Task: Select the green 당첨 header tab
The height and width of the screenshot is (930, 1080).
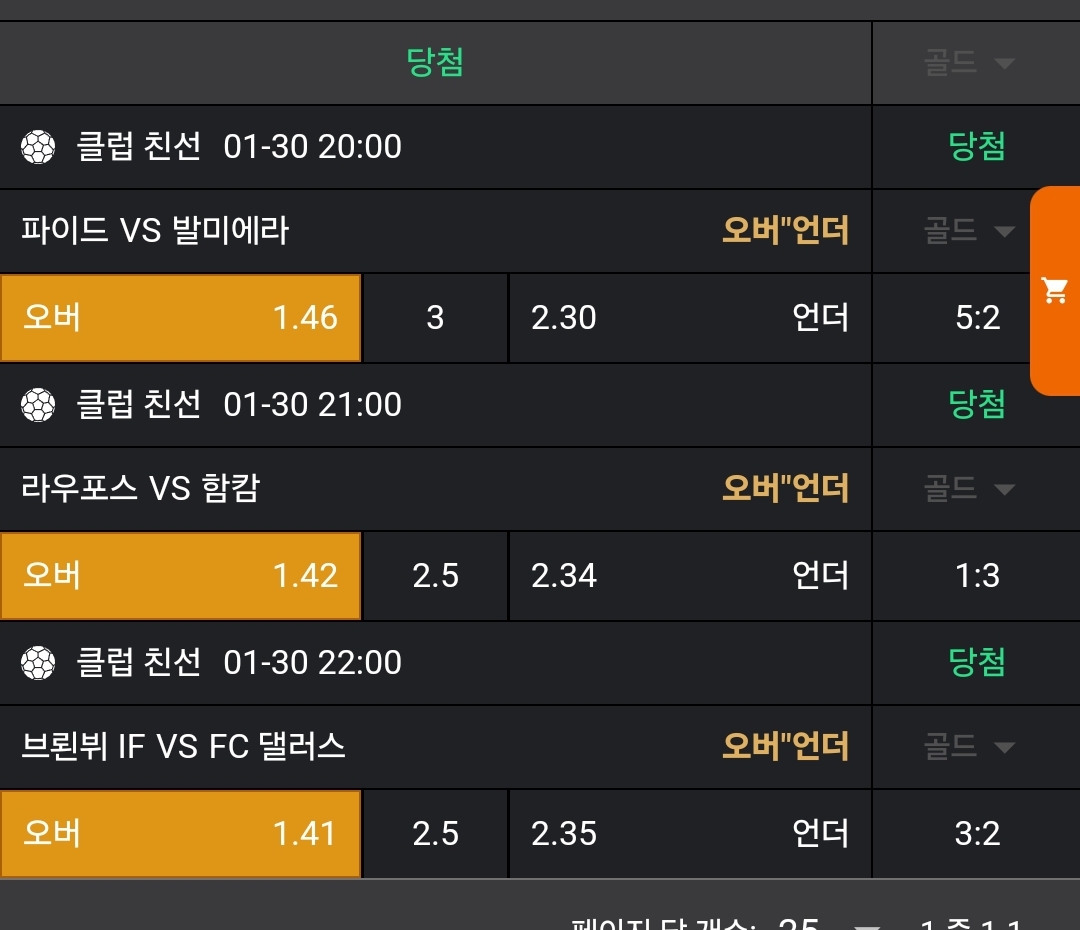Action: (x=435, y=63)
